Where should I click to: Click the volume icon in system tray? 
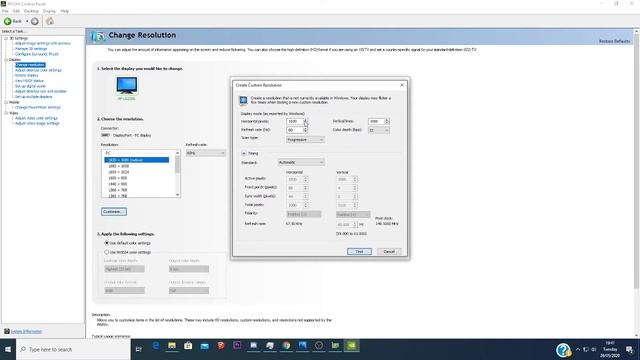pos(594,349)
